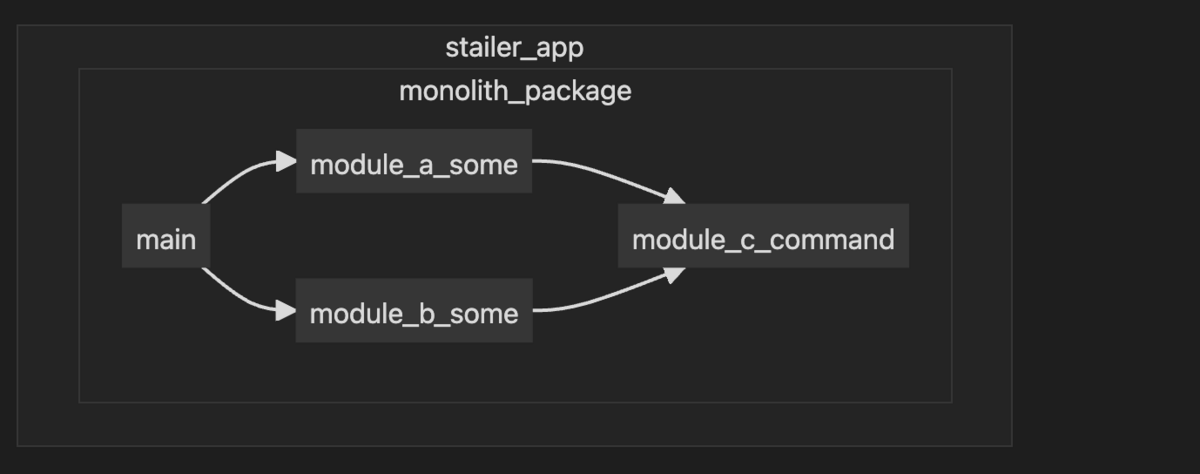Click upper arrowhead entering module_c_command

(x=675, y=196)
